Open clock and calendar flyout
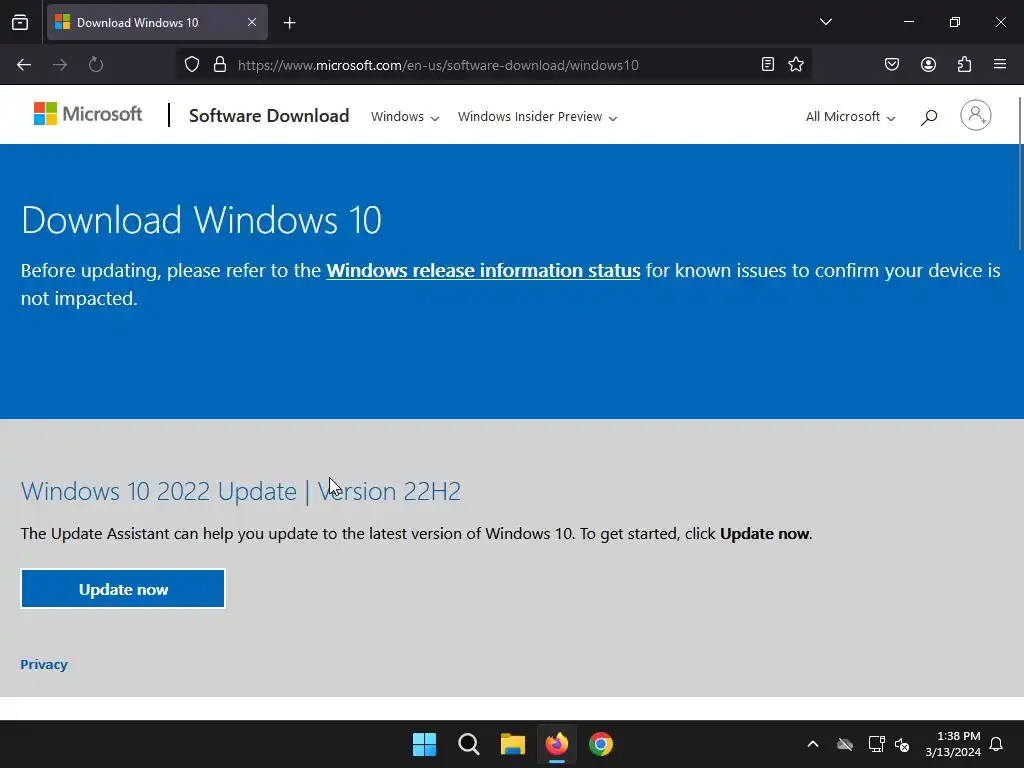 pyautogui.click(x=953, y=744)
